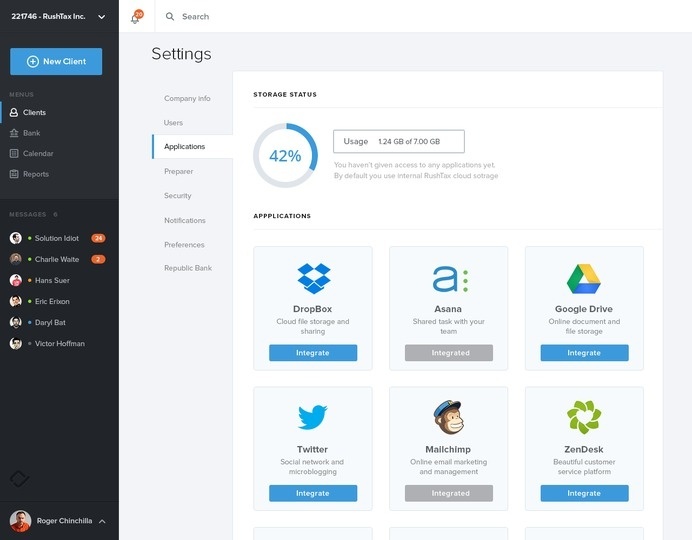This screenshot has height=540, width=692.
Task: Integrate ZenDesk
Action: 584,493
